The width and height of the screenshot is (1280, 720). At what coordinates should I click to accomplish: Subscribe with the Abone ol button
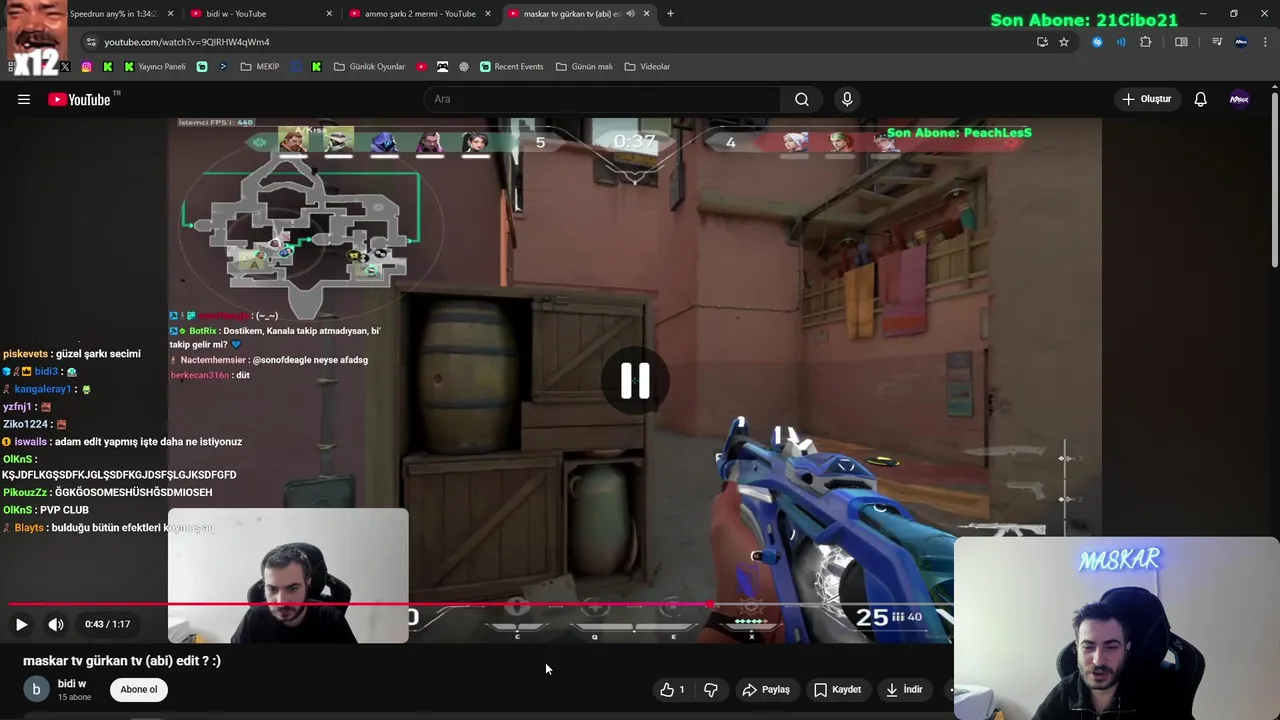tap(139, 689)
